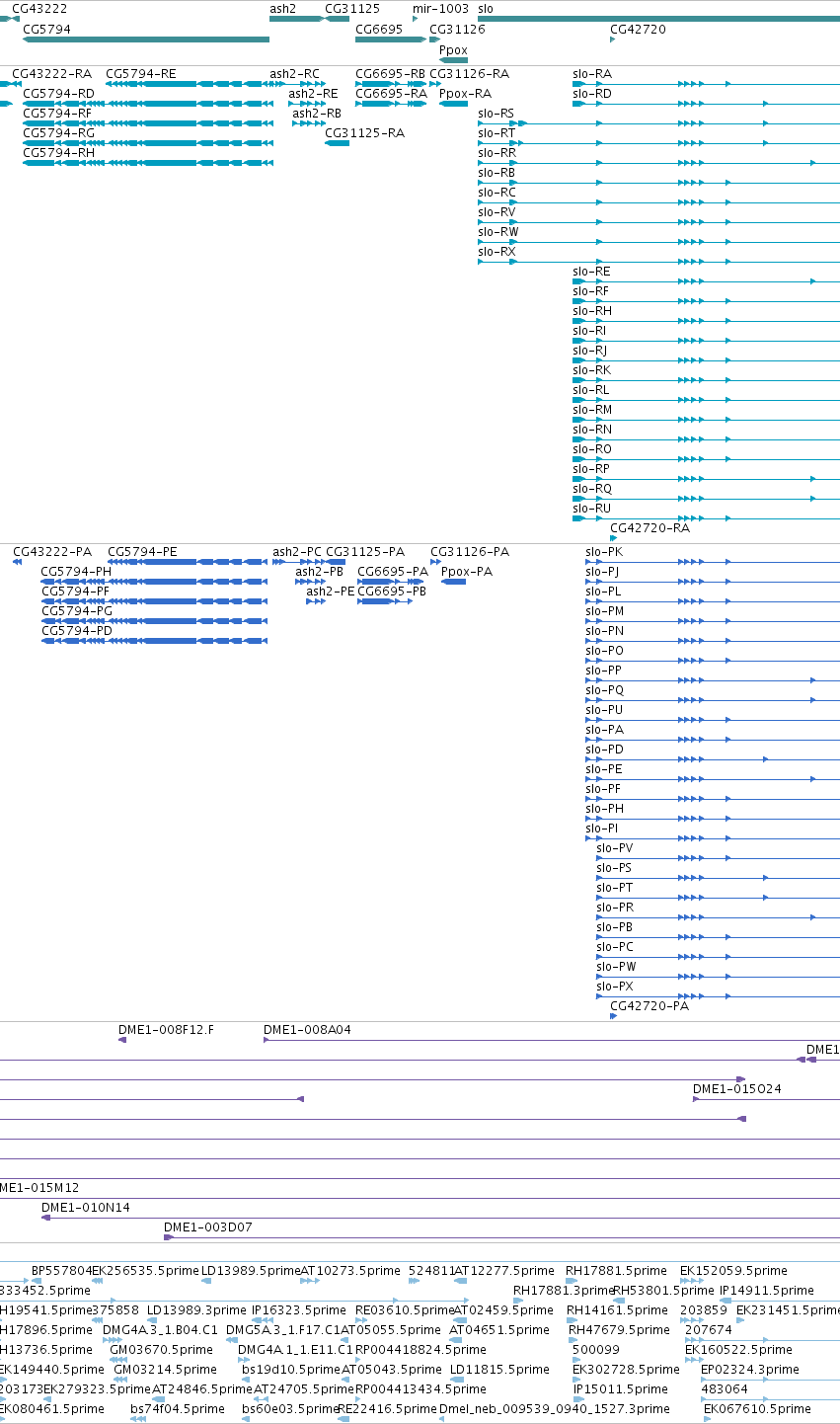This screenshot has height=1424, width=840.
Task: Click the CG43222 gene label
Action: 39,8
